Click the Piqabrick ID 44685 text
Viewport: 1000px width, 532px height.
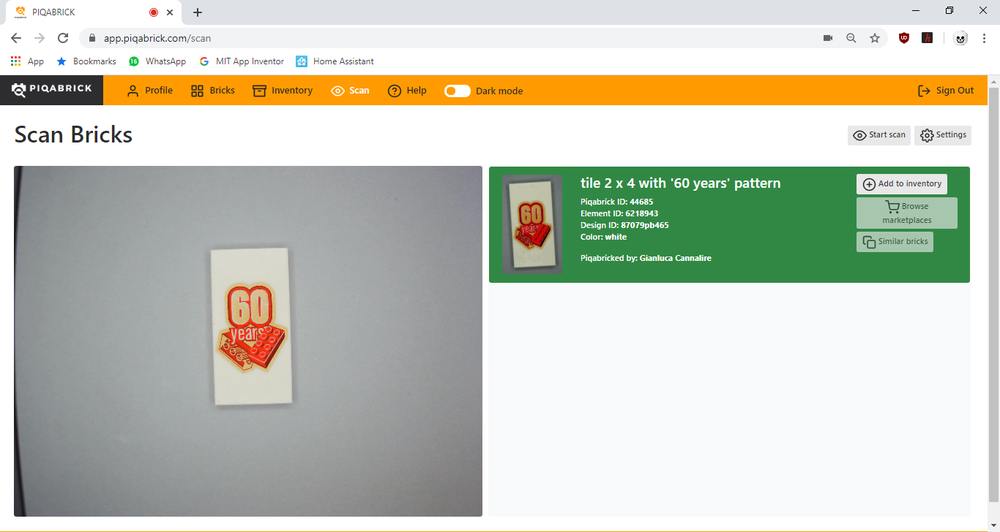click(x=617, y=202)
